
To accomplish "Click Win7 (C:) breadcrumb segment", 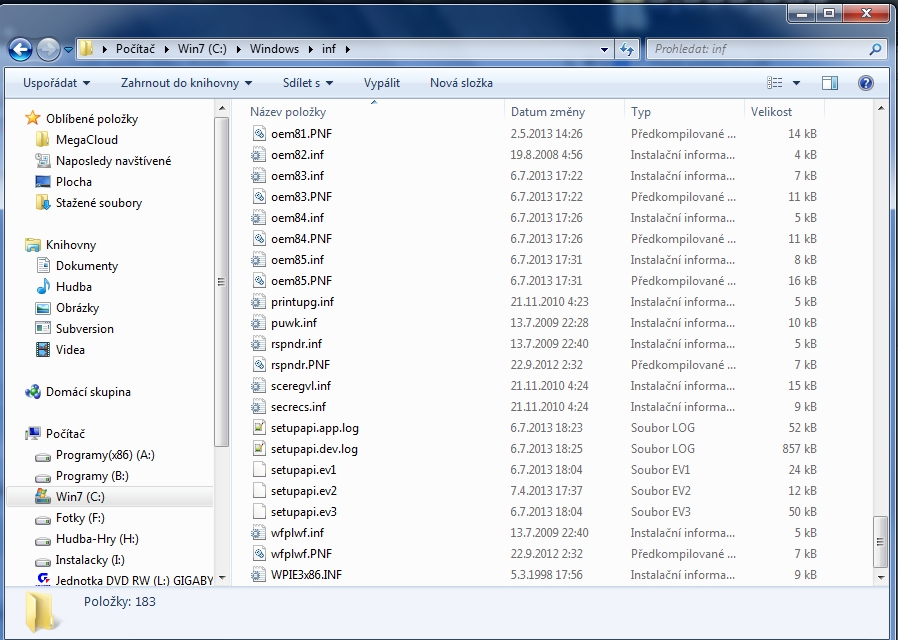I will pos(202,49).
